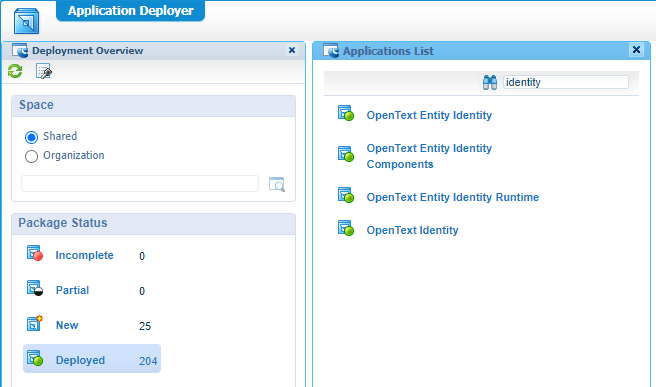656x387 pixels.
Task: Click the search field containing identity
Action: coord(566,82)
